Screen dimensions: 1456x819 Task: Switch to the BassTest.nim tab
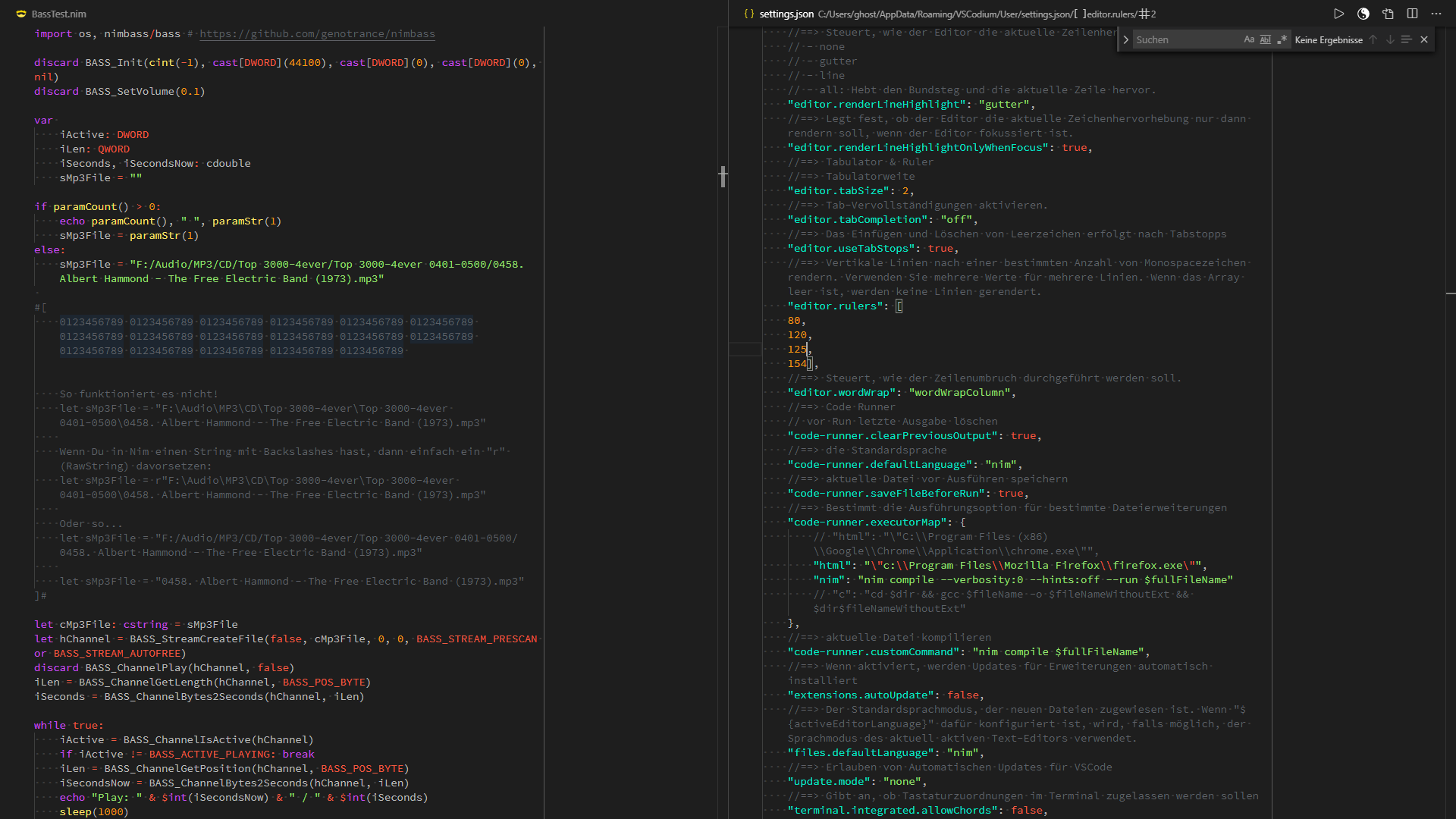click(58, 14)
